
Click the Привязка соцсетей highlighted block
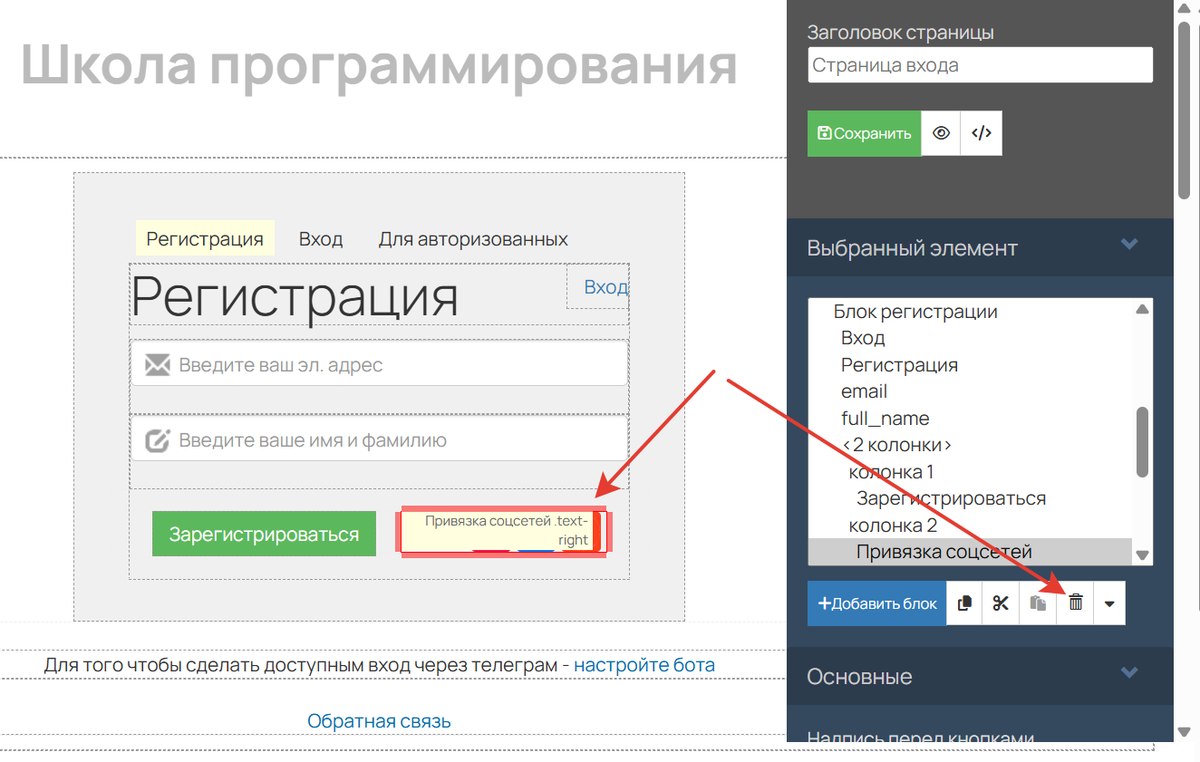tap(502, 531)
